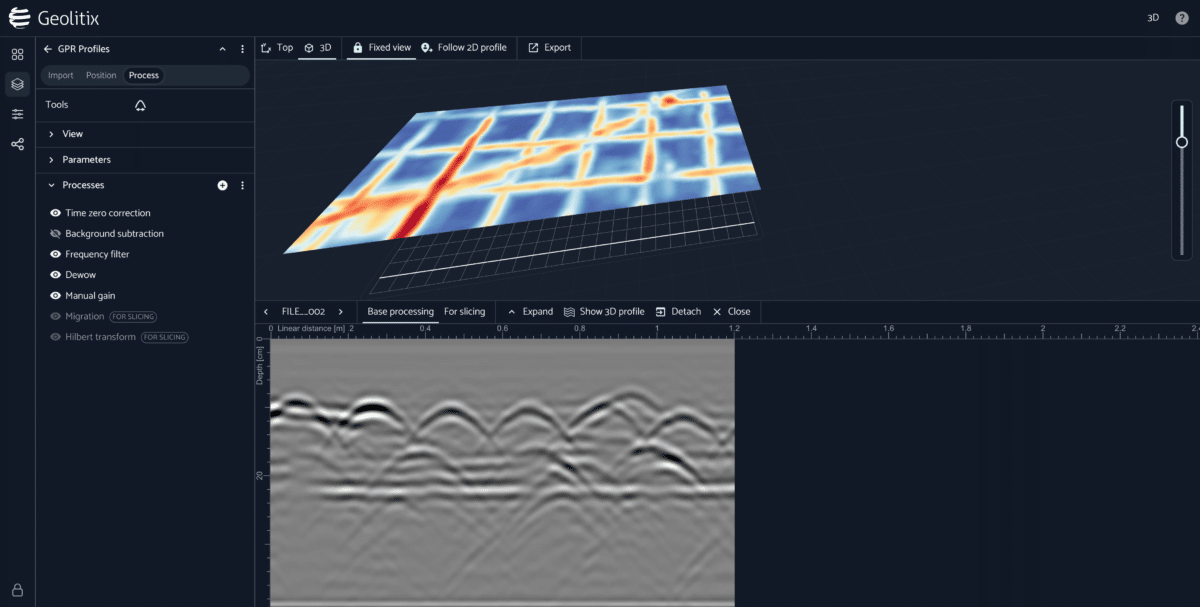Screen dimensions: 1200x607
Task: Open the layers icon in left sidebar
Action: coord(17,84)
